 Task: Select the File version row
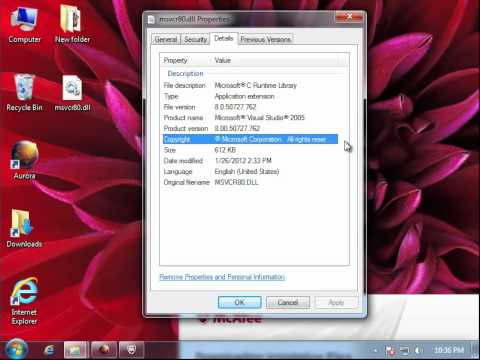tap(250, 107)
